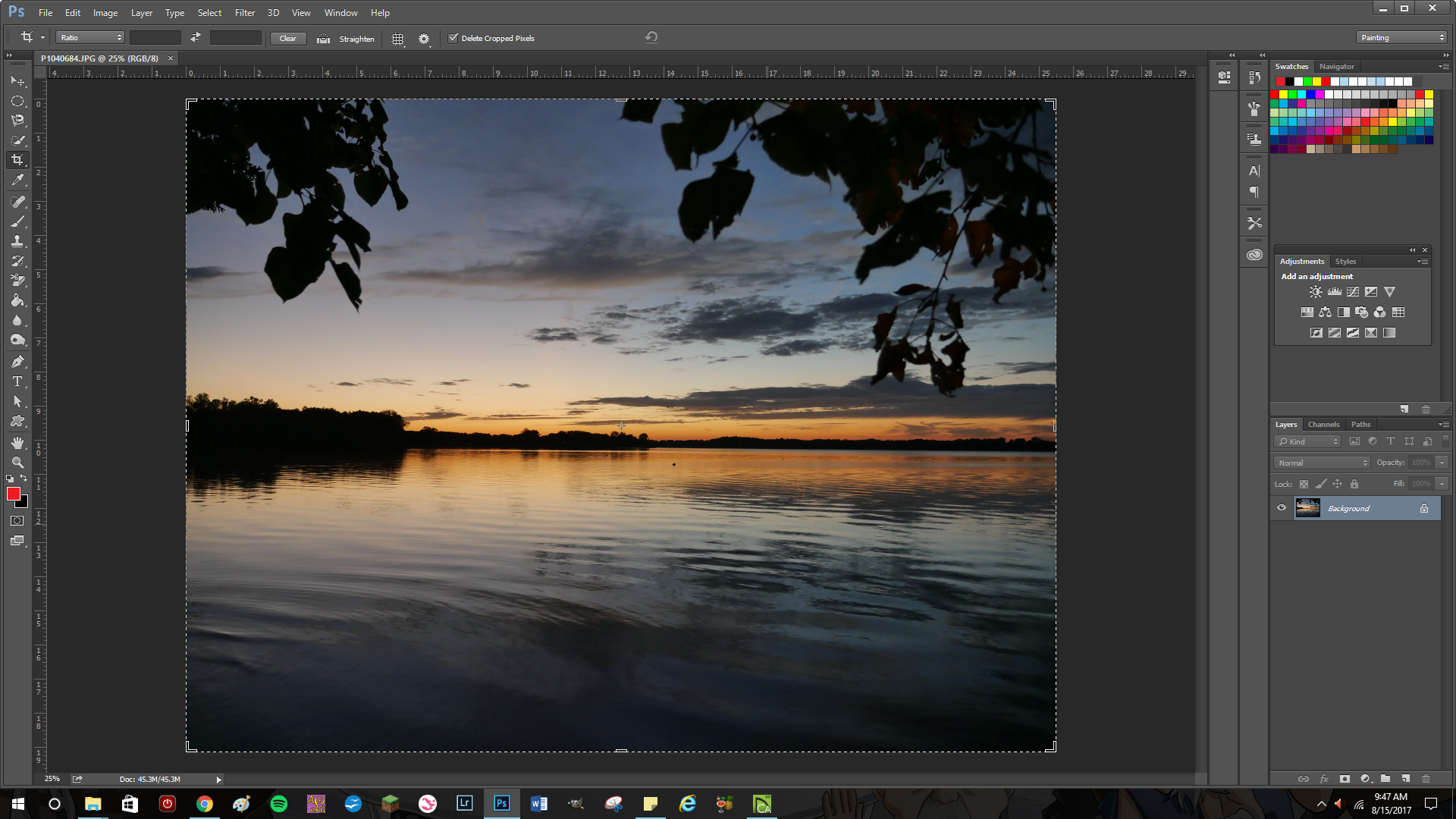The image size is (1456, 819).
Task: Open Lightroom from the taskbar
Action: point(464,803)
